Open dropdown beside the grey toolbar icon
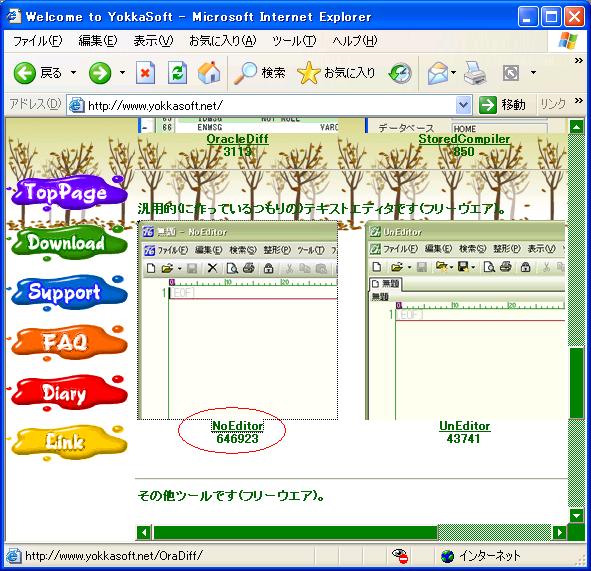 point(533,73)
